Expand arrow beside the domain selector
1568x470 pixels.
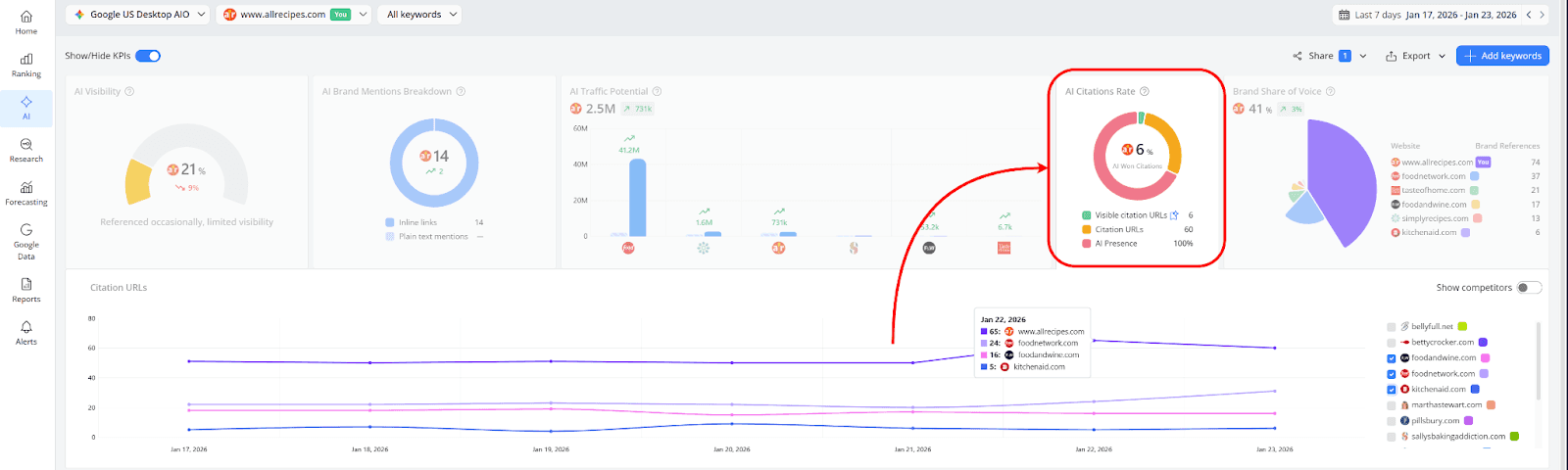(363, 15)
